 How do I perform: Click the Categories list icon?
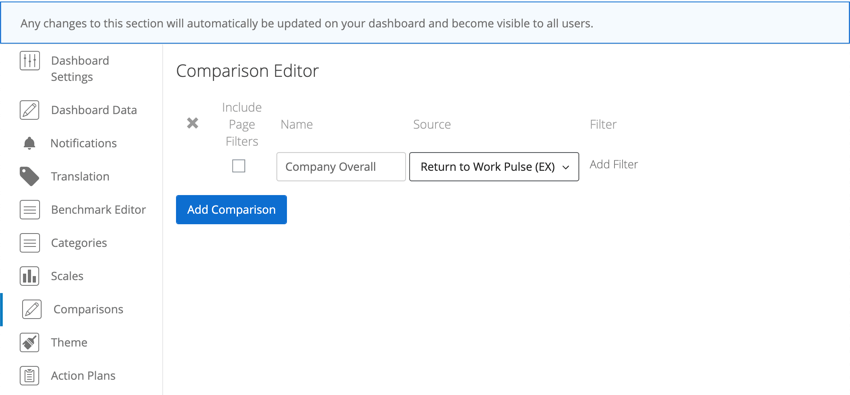coord(29,243)
